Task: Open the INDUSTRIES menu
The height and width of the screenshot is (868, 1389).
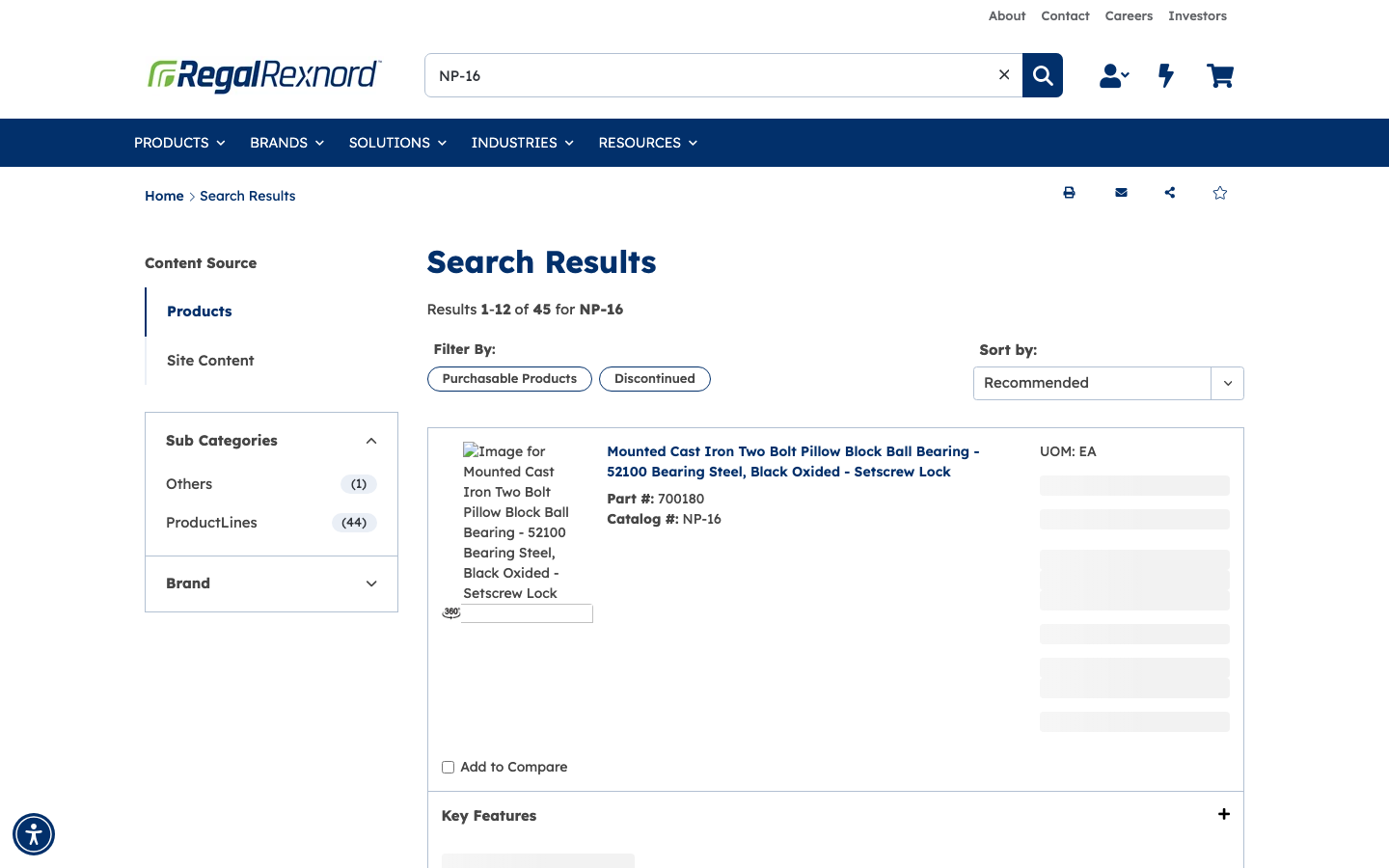Action: [522, 143]
